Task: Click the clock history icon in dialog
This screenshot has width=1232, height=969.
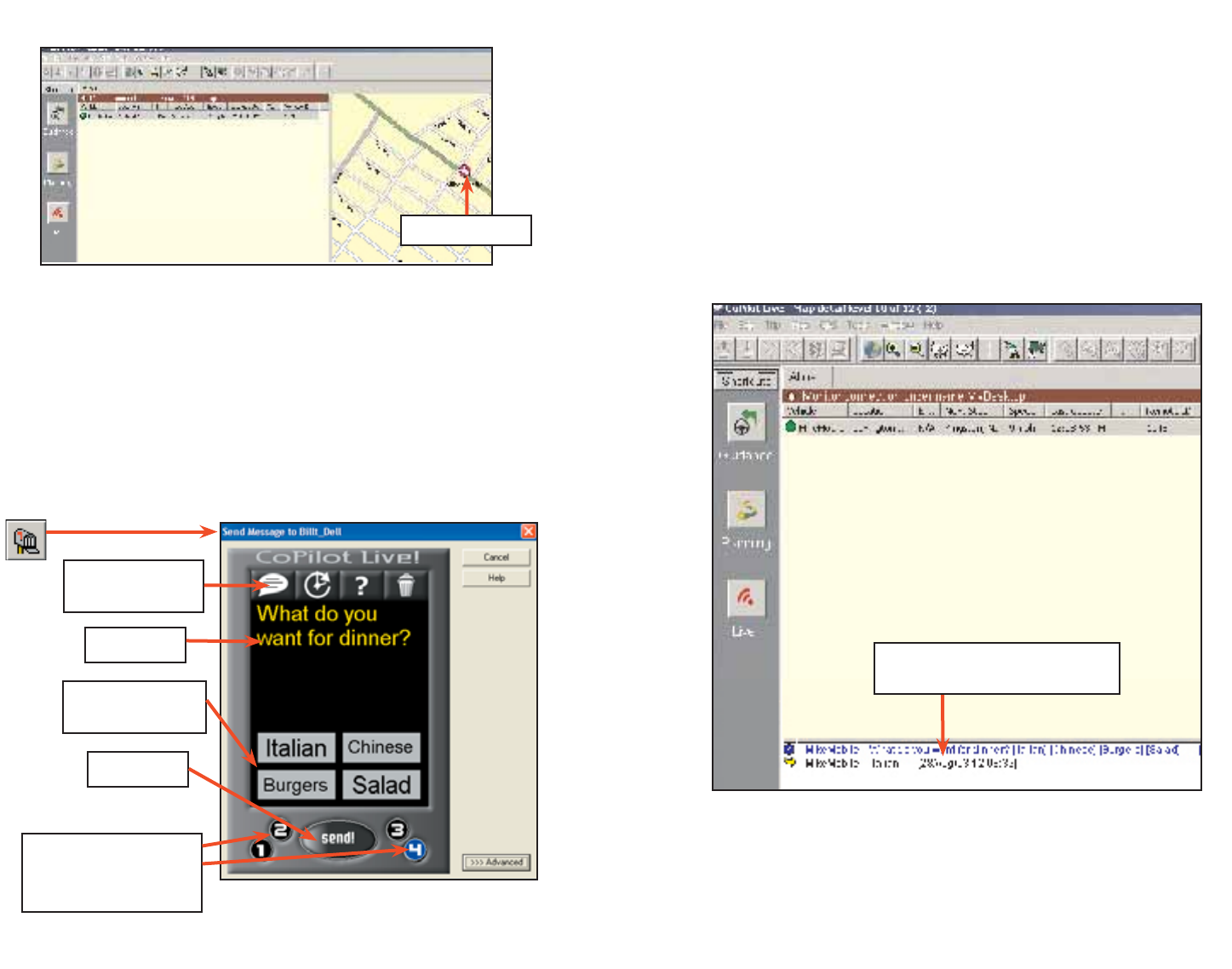Action: [x=318, y=585]
